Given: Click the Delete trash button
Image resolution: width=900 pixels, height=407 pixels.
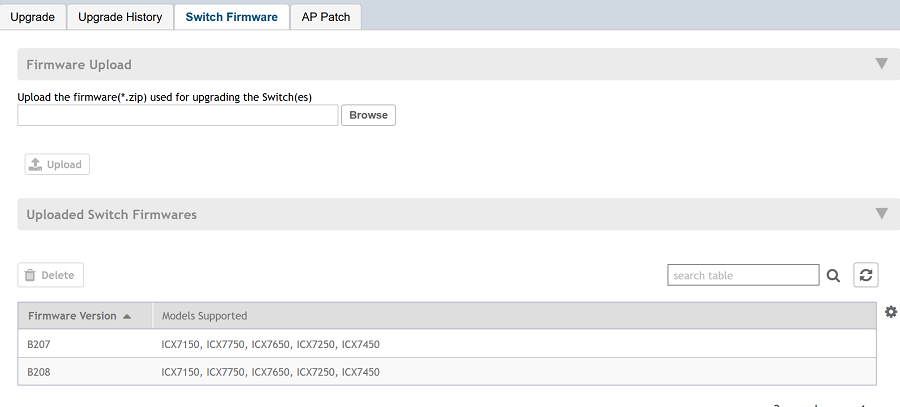Looking at the screenshot, I should (51, 275).
